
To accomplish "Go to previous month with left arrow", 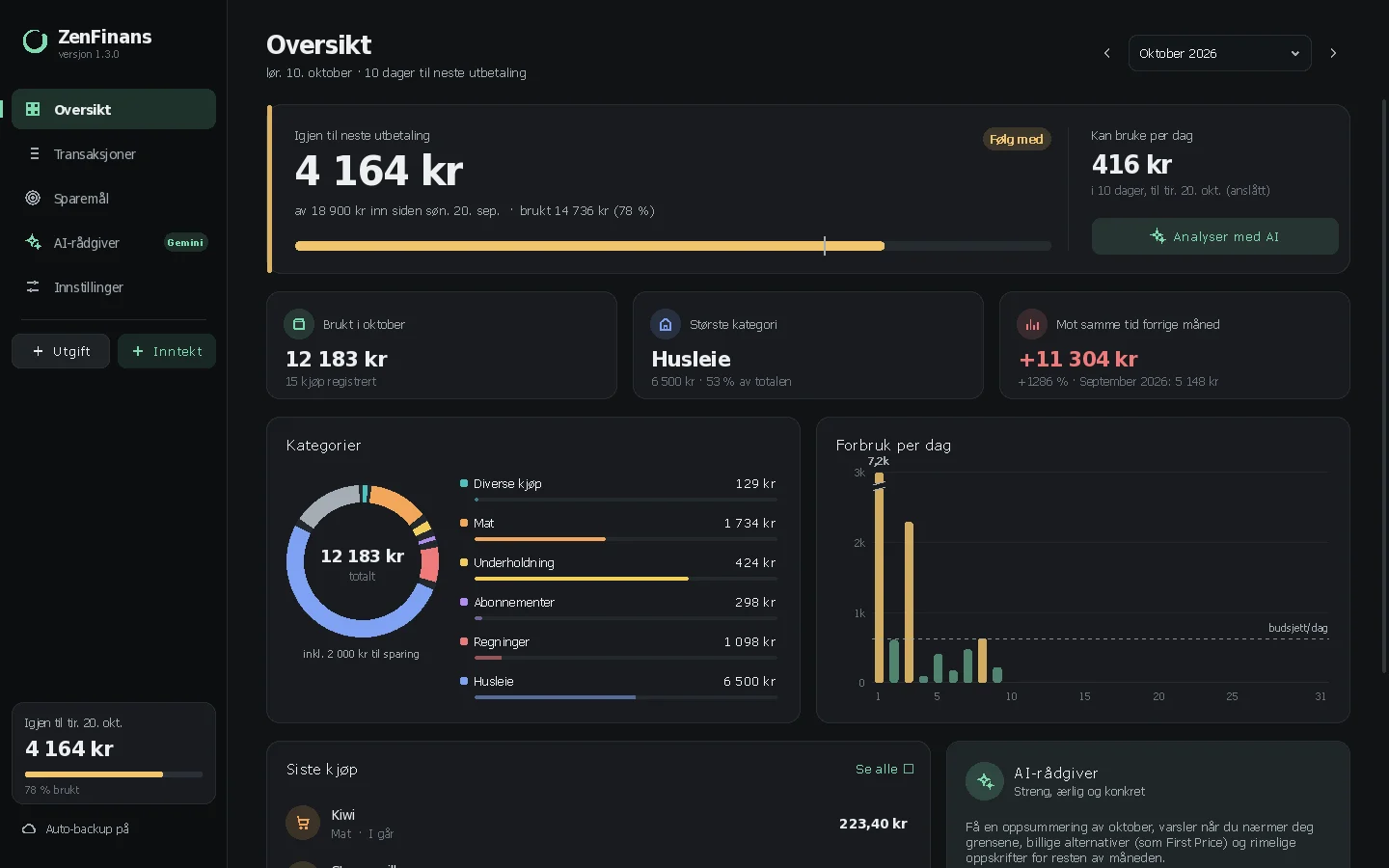I will [1106, 53].
